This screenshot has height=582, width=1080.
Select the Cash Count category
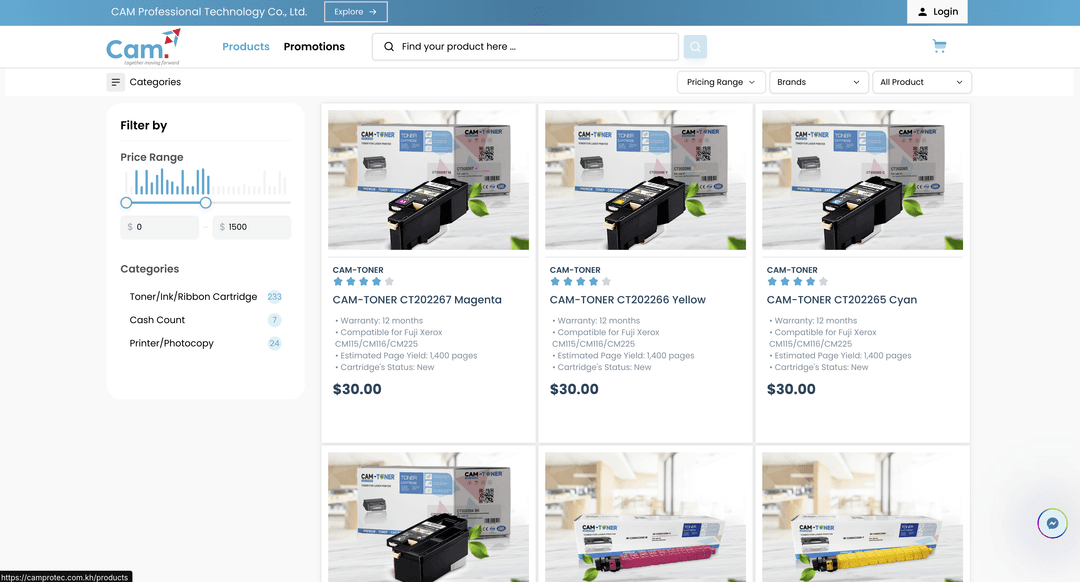pyautogui.click(x=157, y=320)
